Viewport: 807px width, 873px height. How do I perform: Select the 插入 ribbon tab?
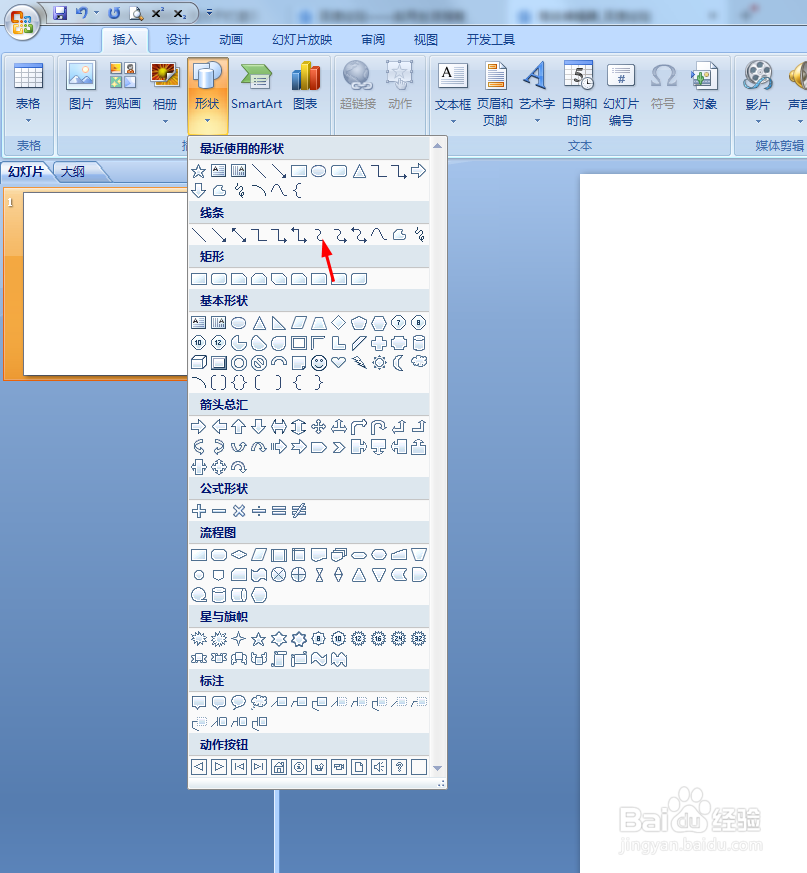[x=124, y=40]
